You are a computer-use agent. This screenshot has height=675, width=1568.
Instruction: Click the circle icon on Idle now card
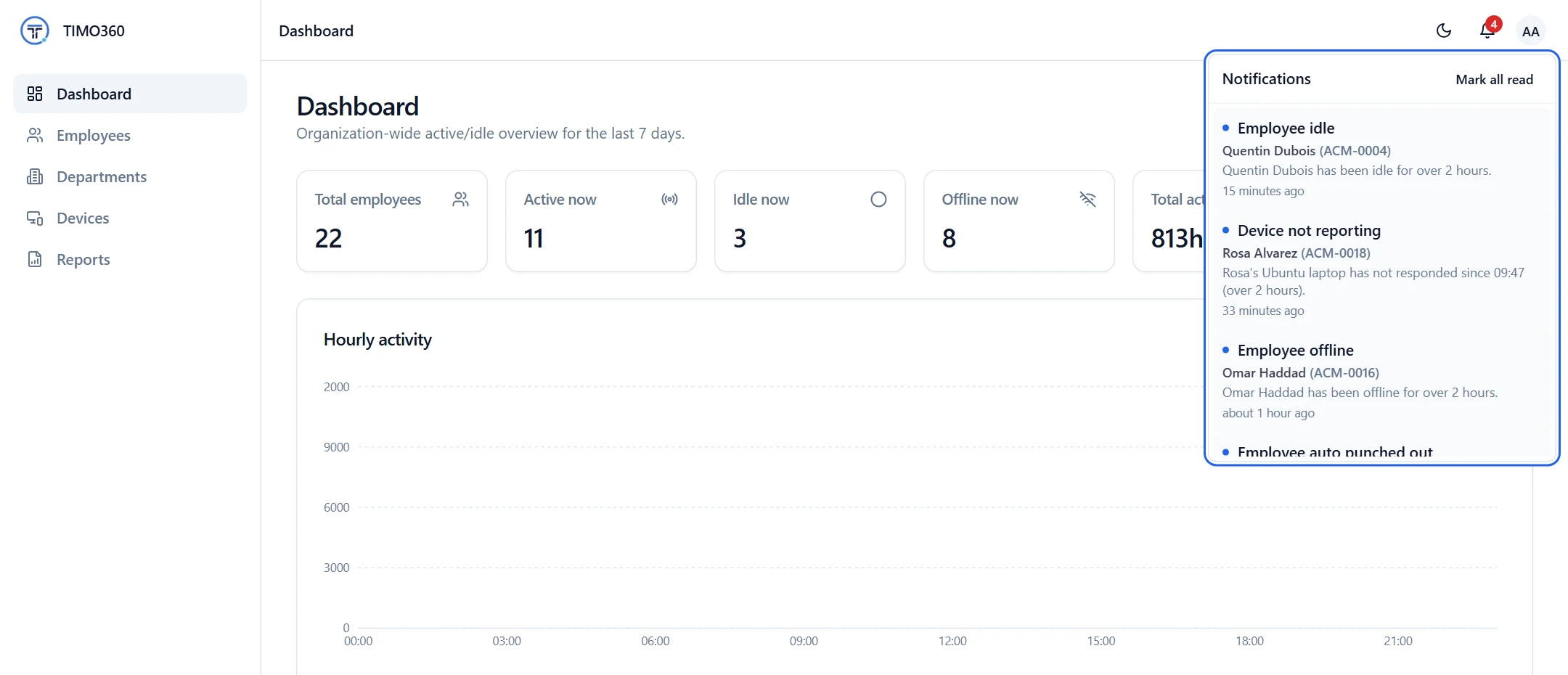click(x=878, y=199)
